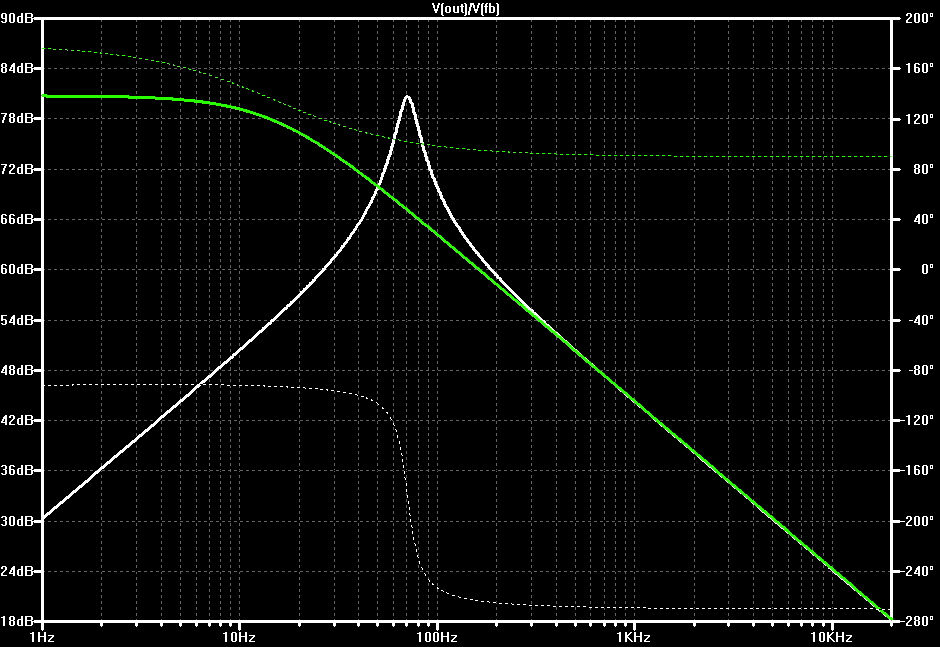940x647 pixels.
Task: Click the 78dB left axis label
Action: (17, 118)
